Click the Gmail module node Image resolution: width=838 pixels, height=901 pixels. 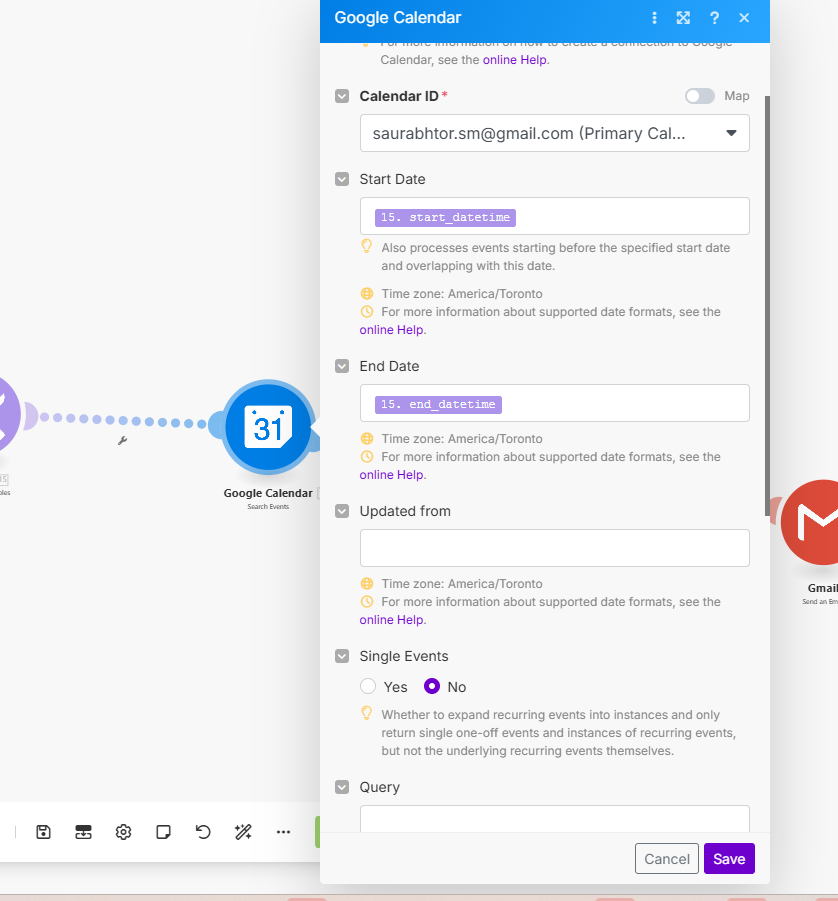[810, 522]
